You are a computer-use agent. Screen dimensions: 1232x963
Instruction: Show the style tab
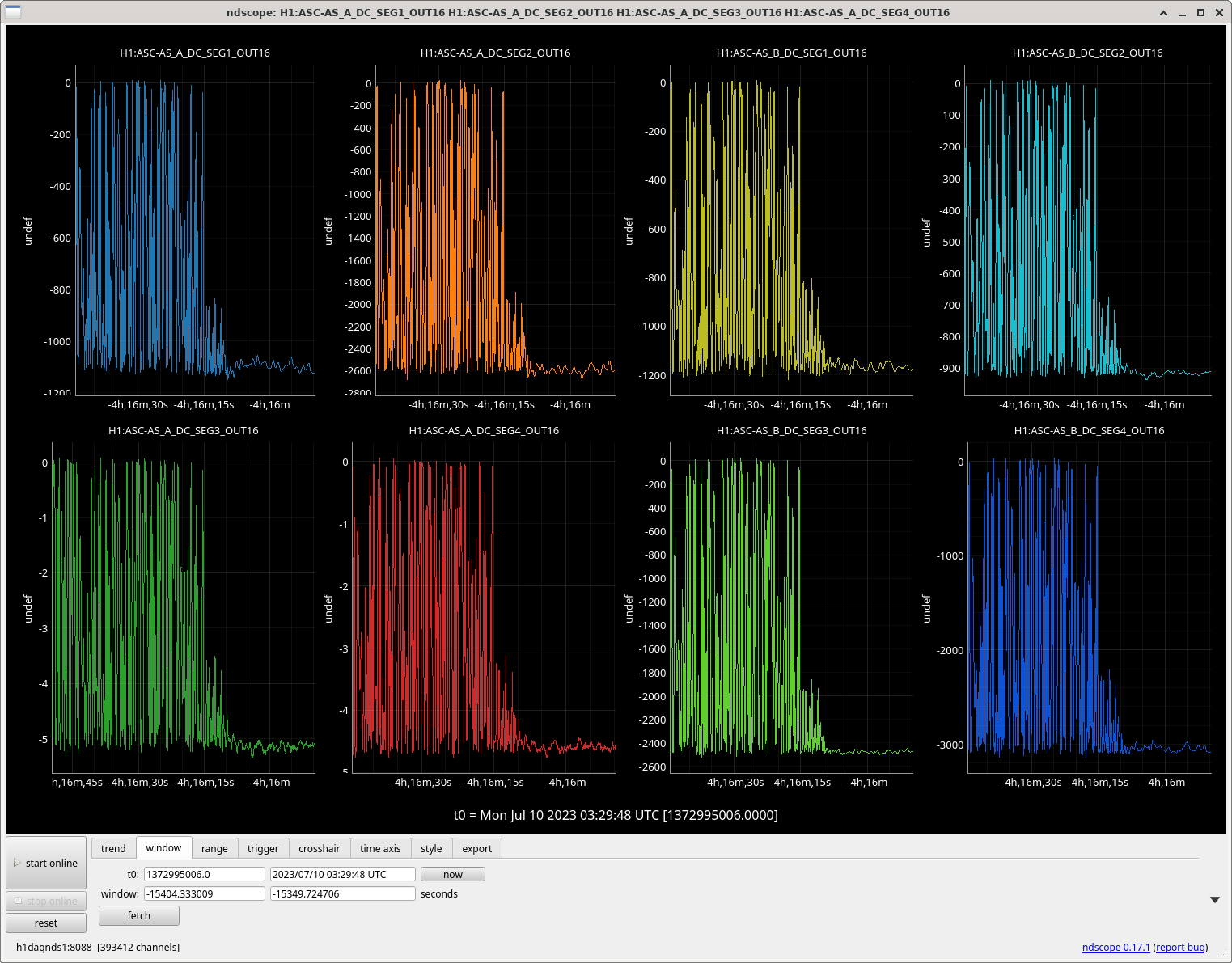tap(431, 848)
